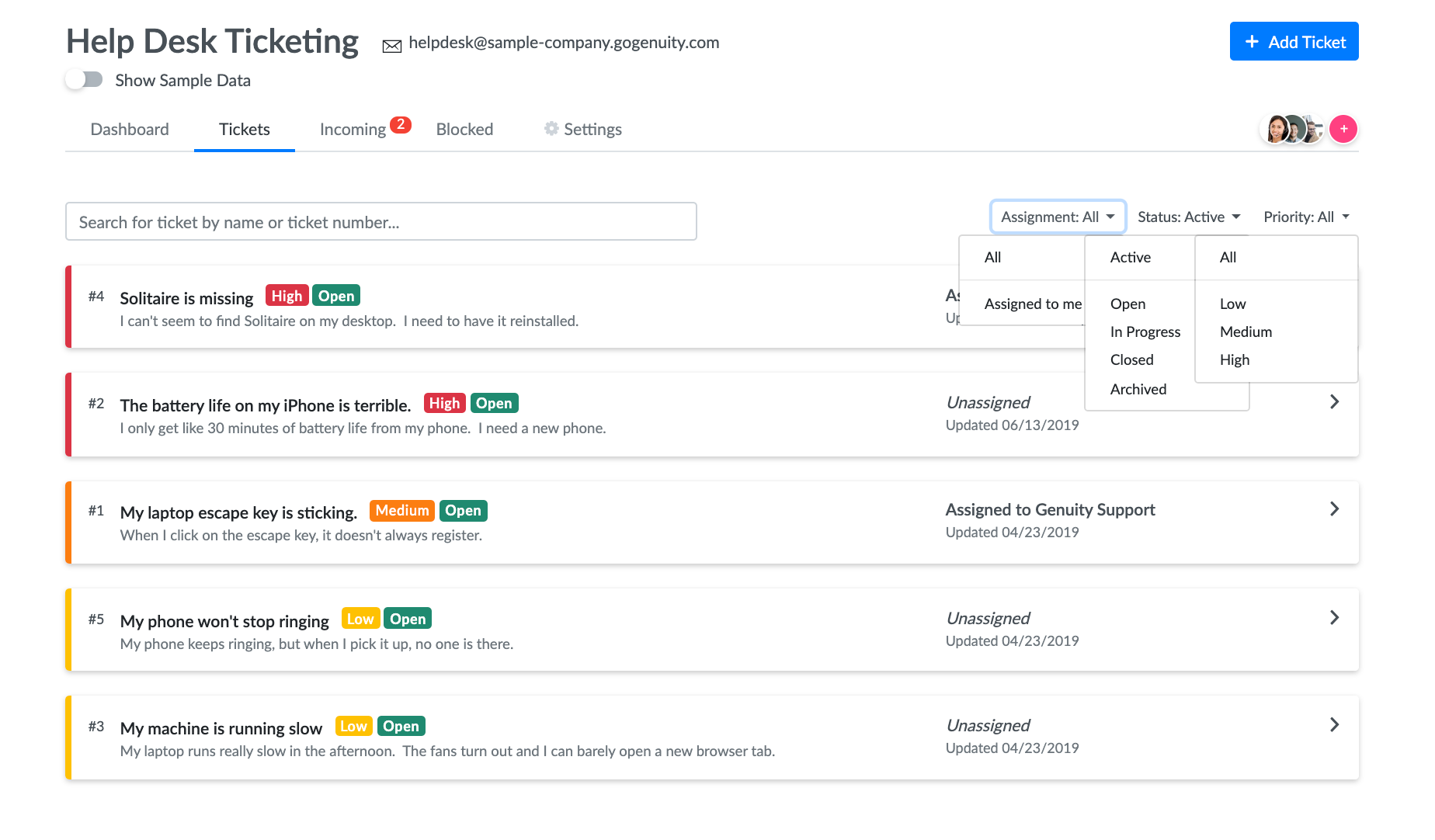Open the Status: Active filter dropdown
Screen dimensions: 1435x840
[1189, 217]
